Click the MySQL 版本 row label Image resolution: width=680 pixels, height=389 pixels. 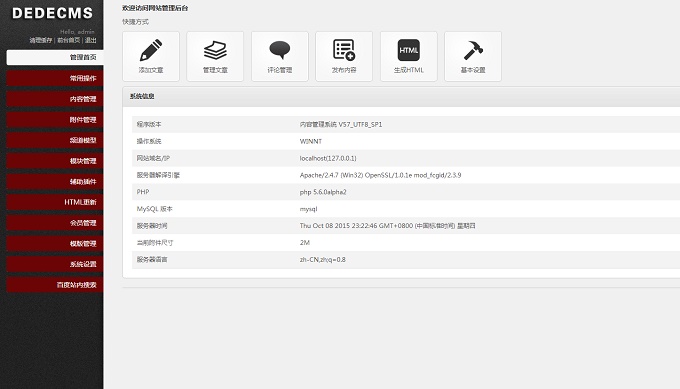154,209
